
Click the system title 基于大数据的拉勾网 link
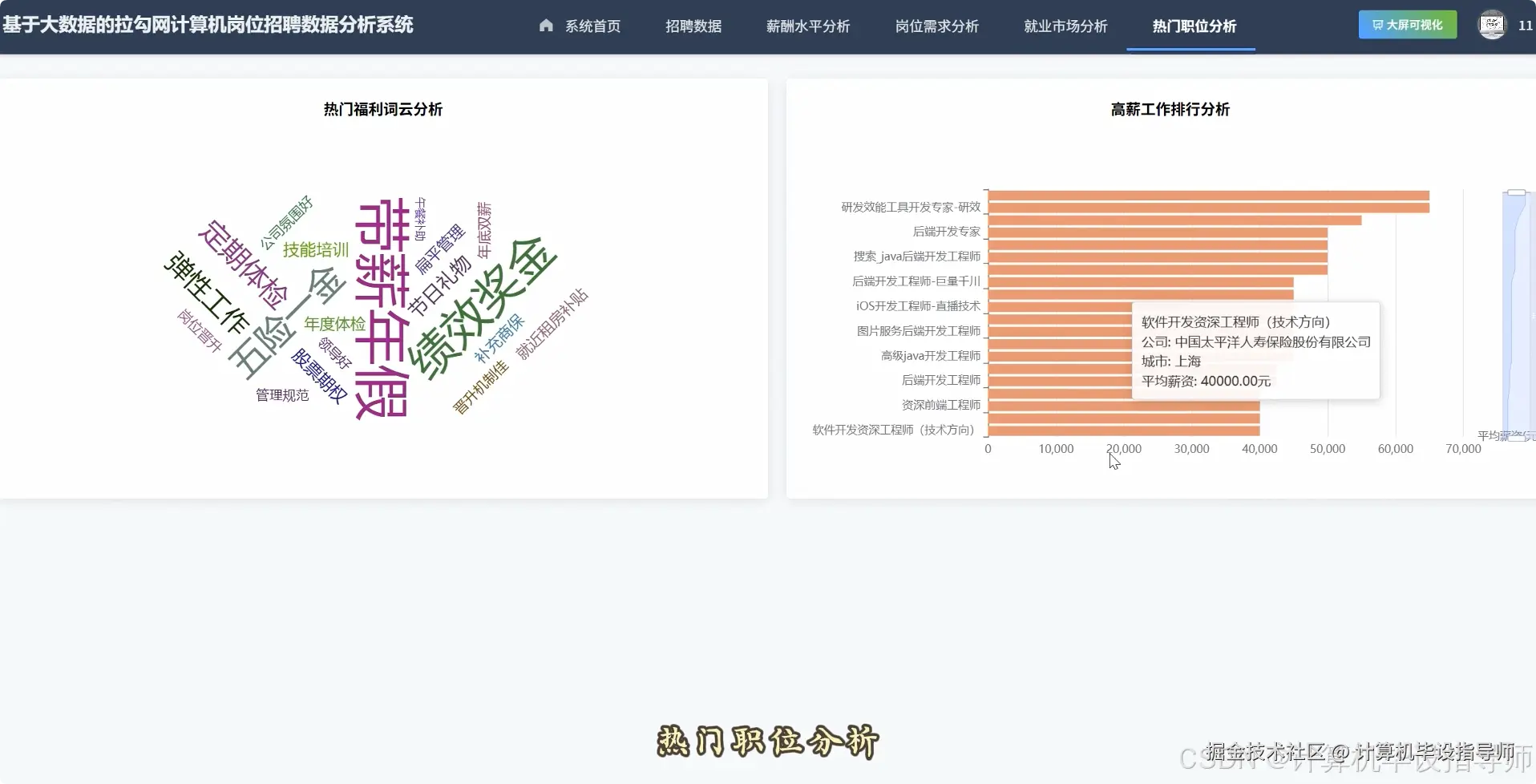point(208,25)
